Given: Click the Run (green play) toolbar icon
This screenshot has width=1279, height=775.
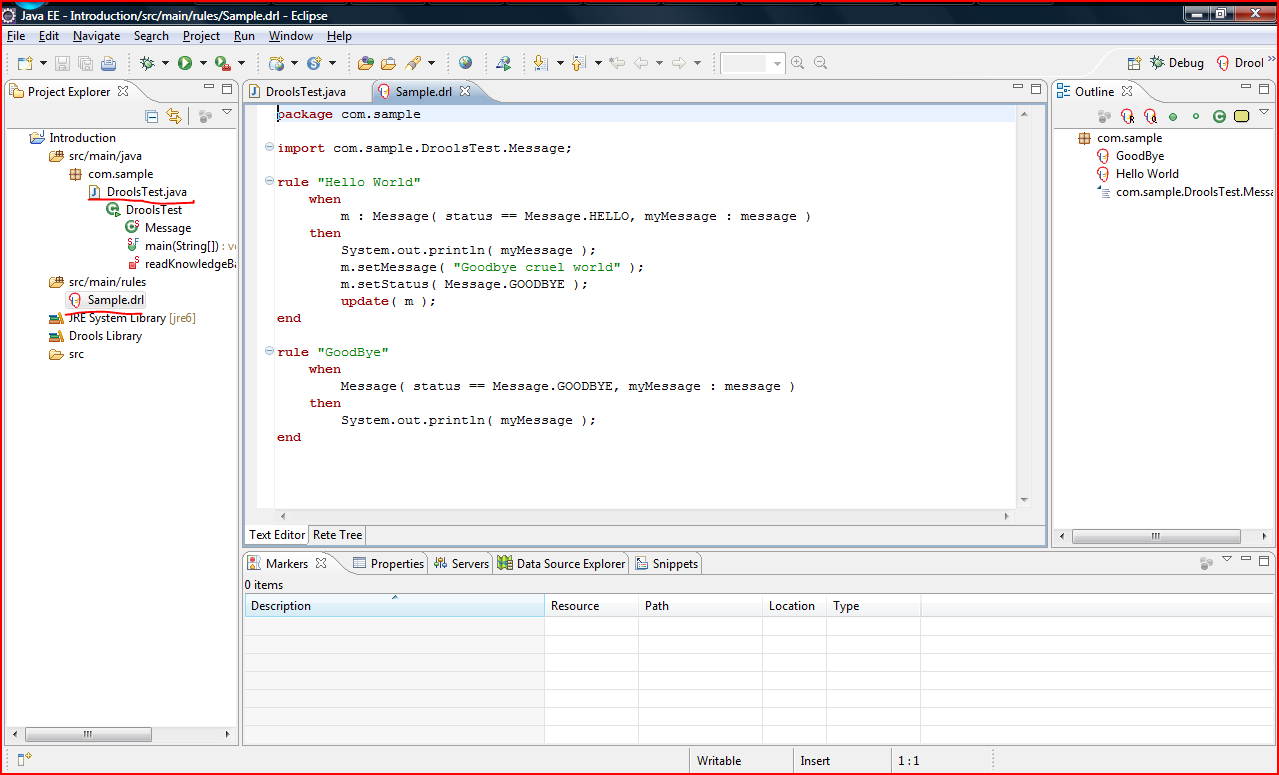Looking at the screenshot, I should 185,63.
